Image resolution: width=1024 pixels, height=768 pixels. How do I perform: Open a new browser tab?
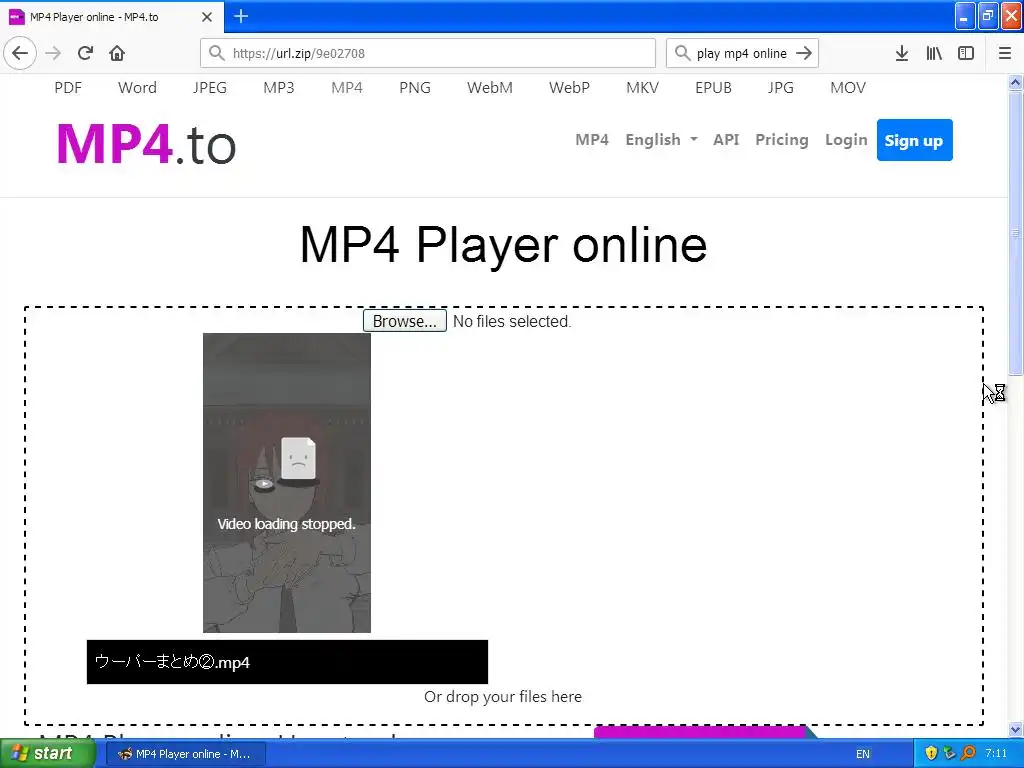tap(241, 16)
